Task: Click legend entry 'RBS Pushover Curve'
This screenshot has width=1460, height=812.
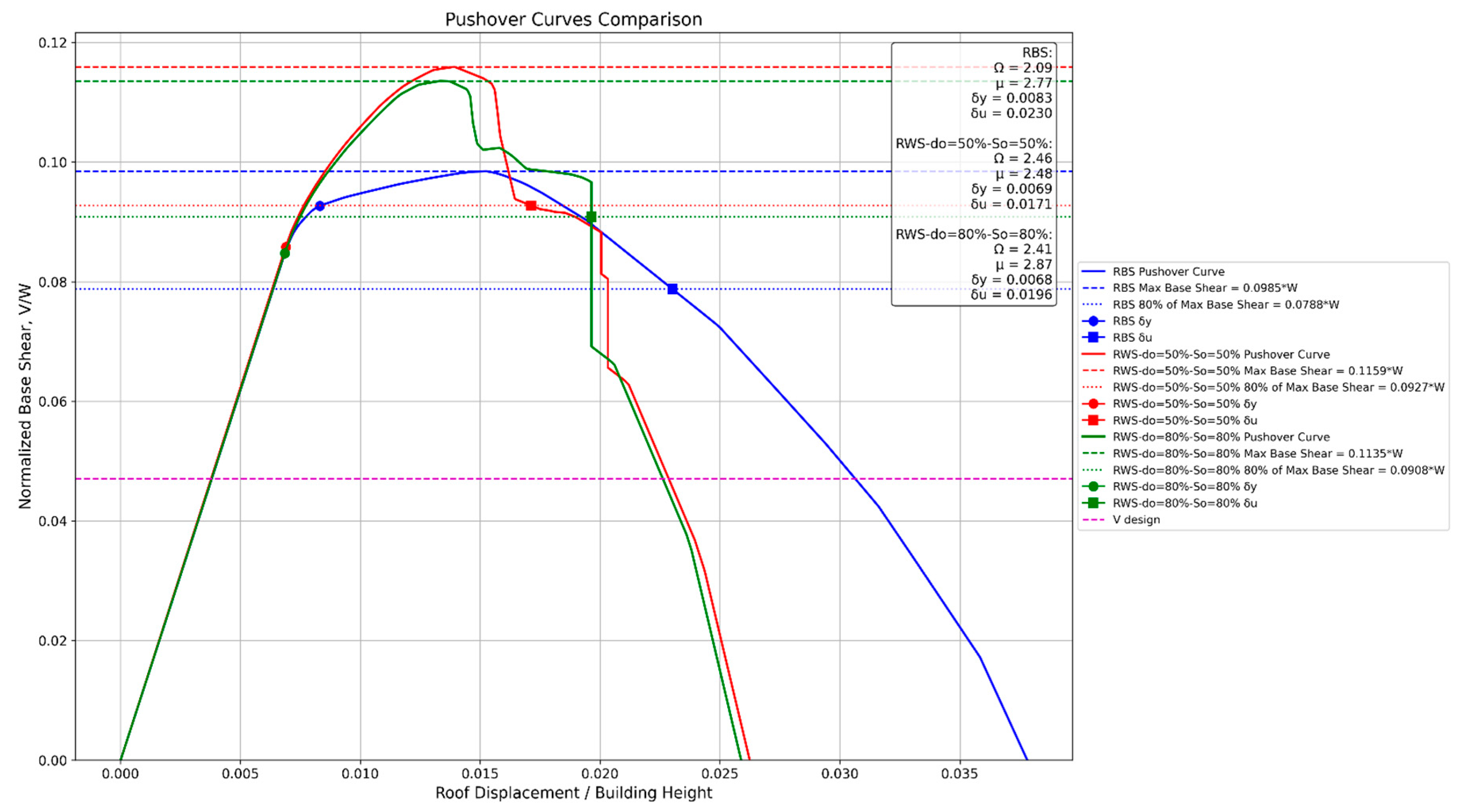Action: pyautogui.click(x=1168, y=272)
